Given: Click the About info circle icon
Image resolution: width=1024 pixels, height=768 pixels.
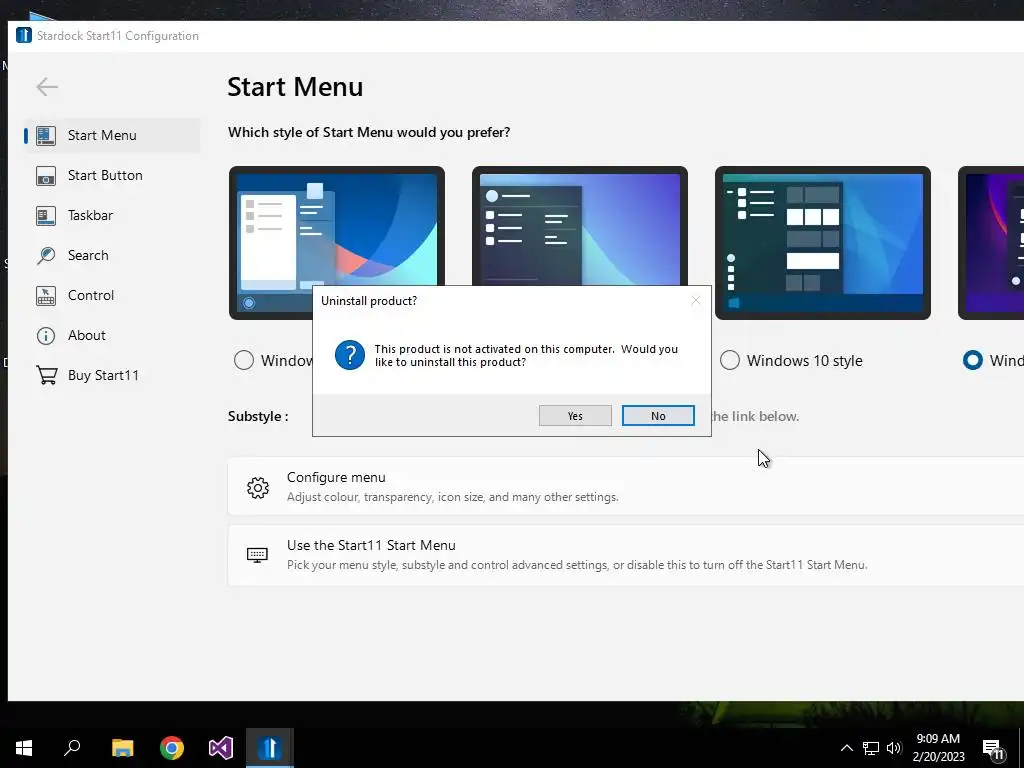Looking at the screenshot, I should pyautogui.click(x=46, y=336).
